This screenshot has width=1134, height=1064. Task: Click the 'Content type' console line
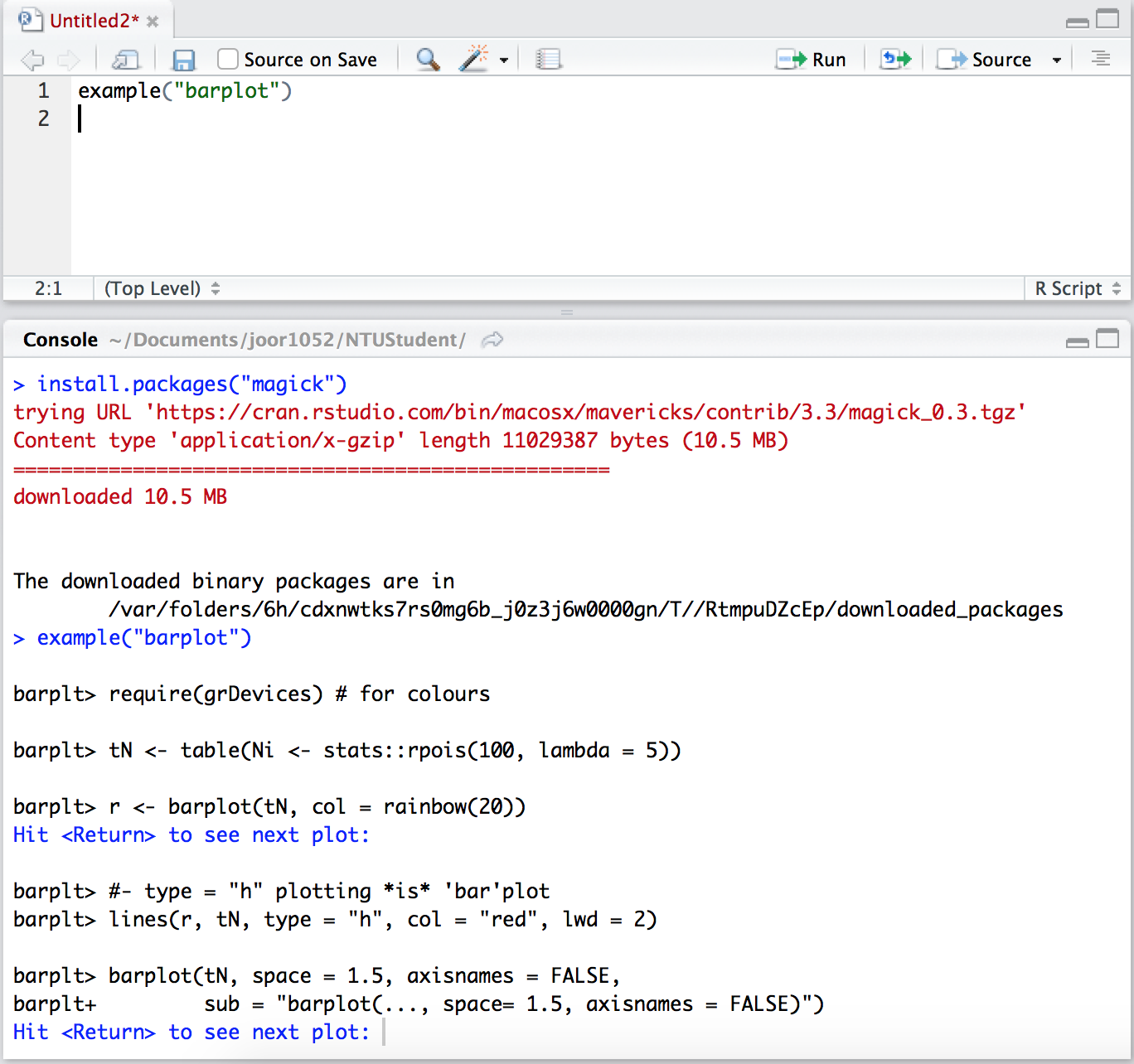click(x=400, y=441)
